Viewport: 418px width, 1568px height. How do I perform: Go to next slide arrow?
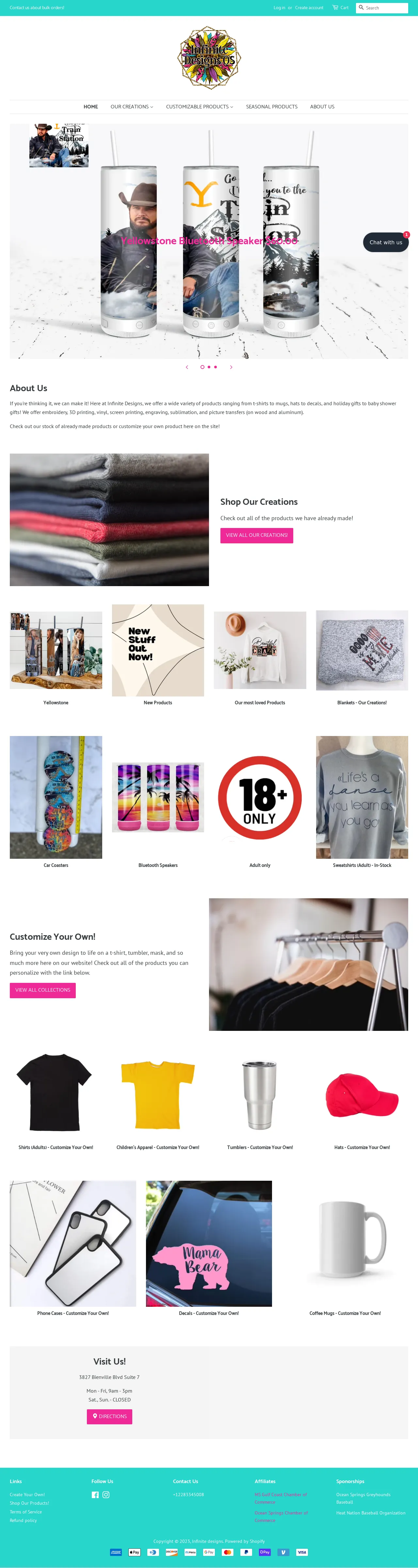click(x=231, y=367)
